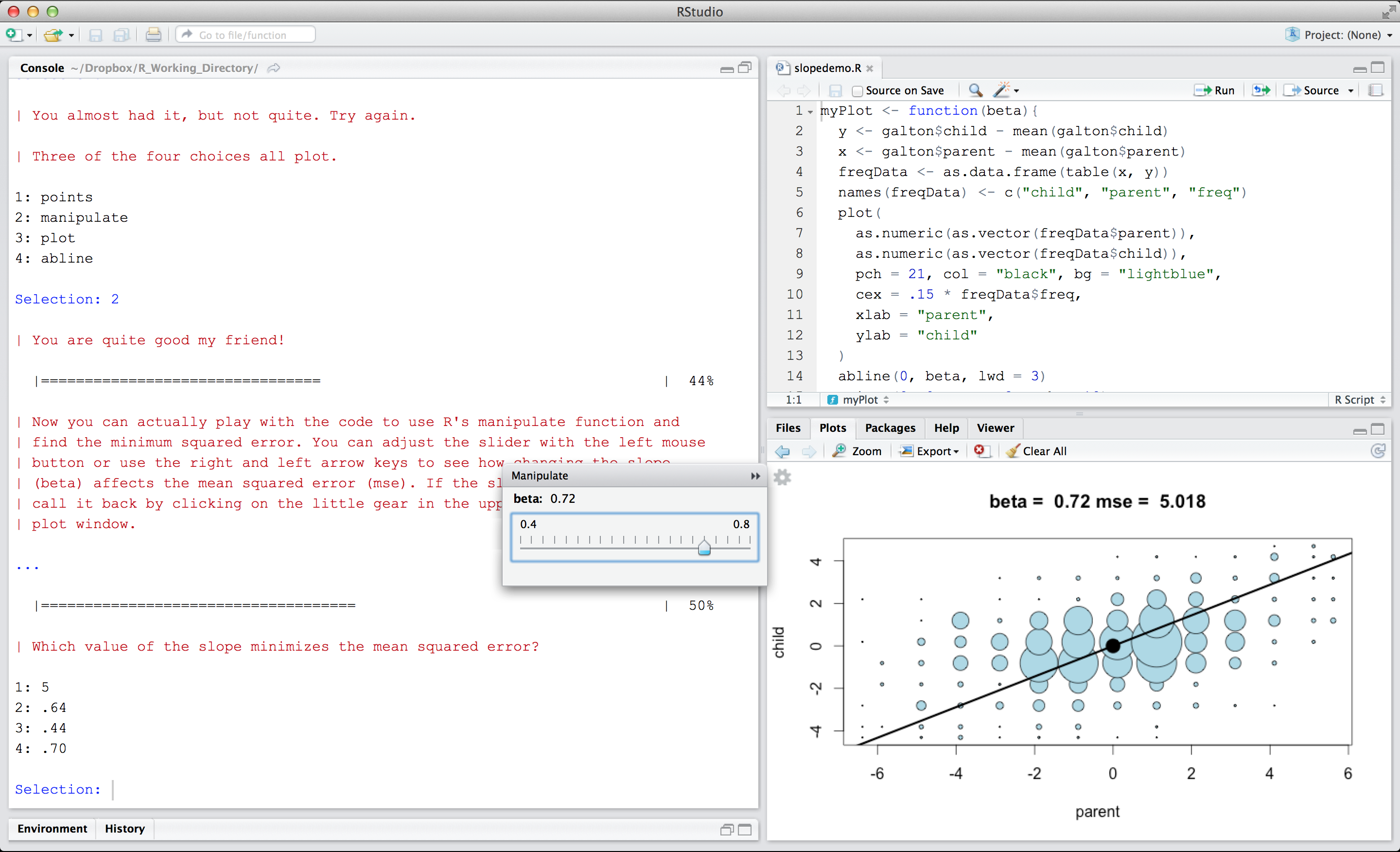Open the myPlot function navigator menu
The width and height of the screenshot is (1400, 852).
point(857,400)
